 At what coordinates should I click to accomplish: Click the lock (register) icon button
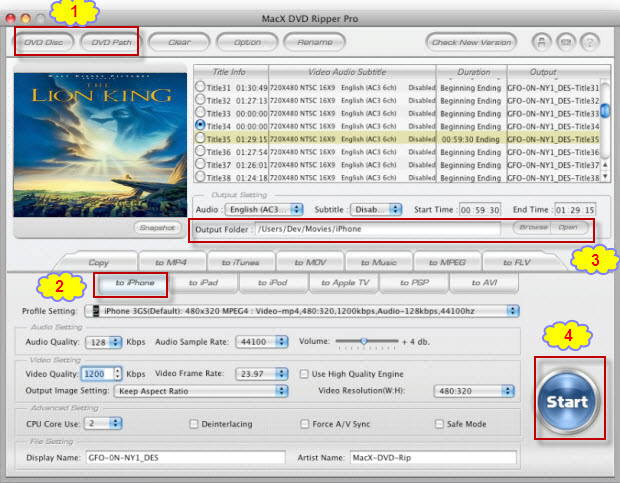point(541,42)
